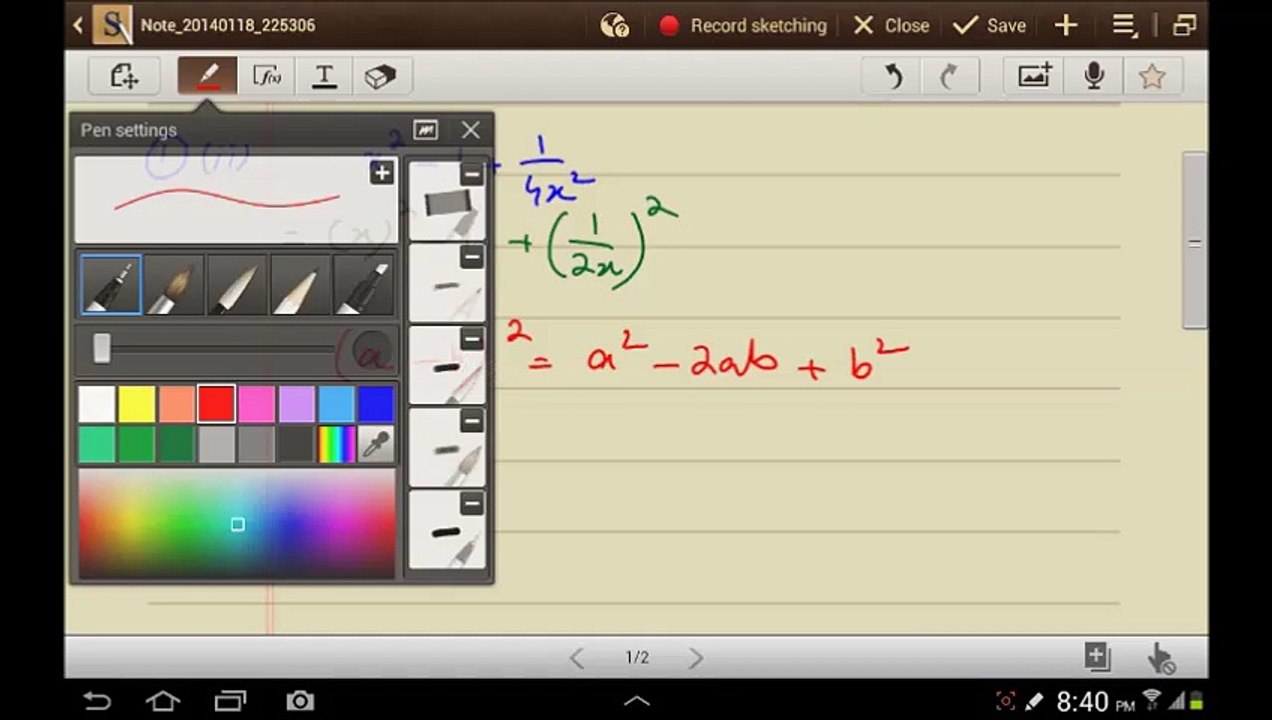Select the formula match f(x) tool
This screenshot has height=720, width=1272.
pyautogui.click(x=266, y=76)
